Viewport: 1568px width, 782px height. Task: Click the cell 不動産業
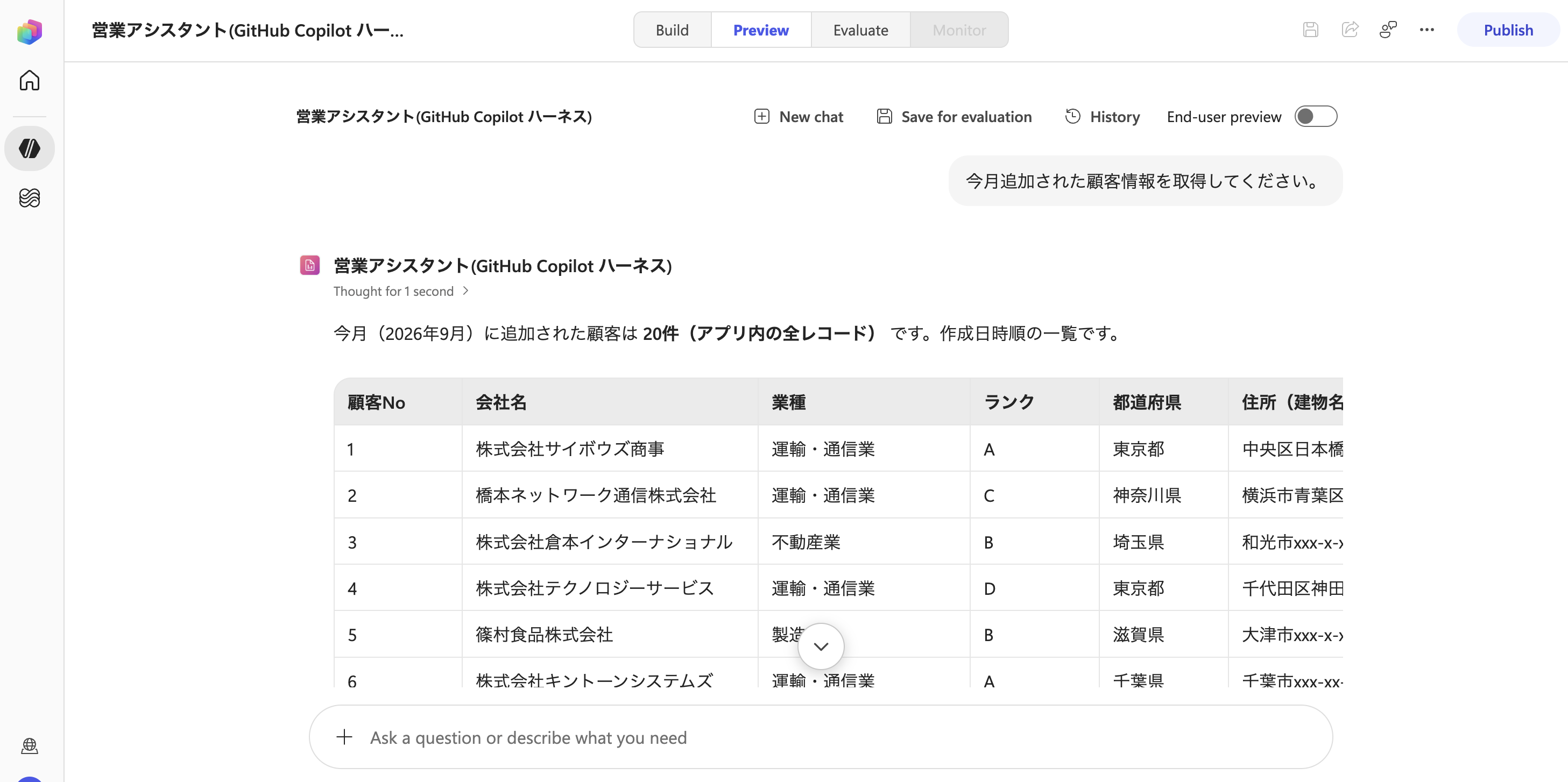click(x=864, y=542)
